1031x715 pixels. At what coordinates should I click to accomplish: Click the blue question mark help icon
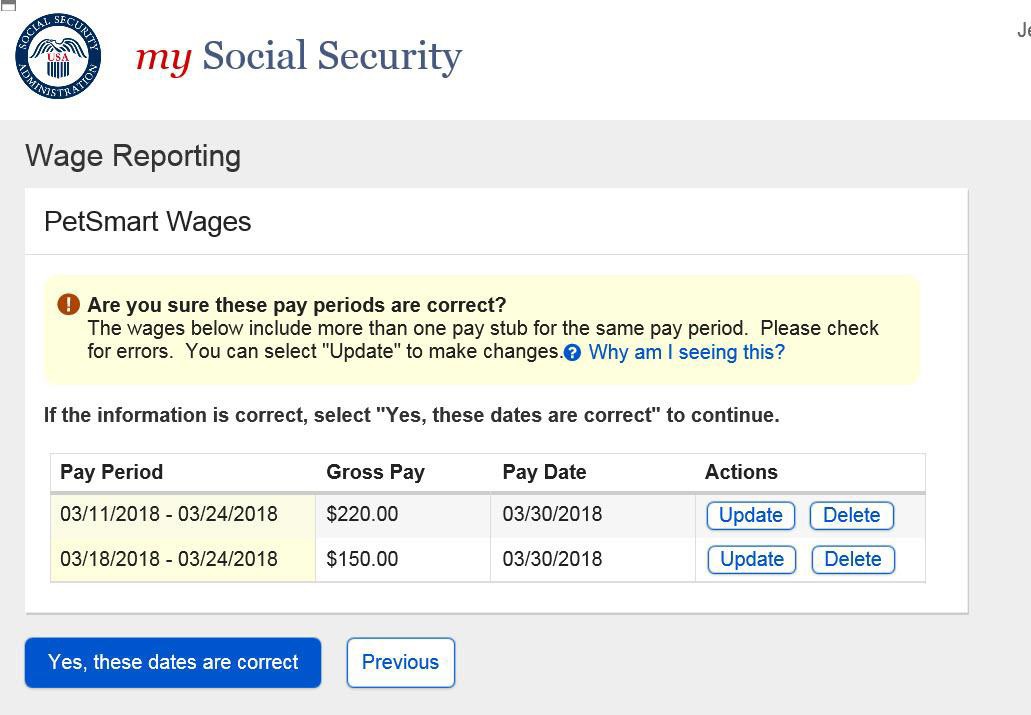tap(572, 353)
